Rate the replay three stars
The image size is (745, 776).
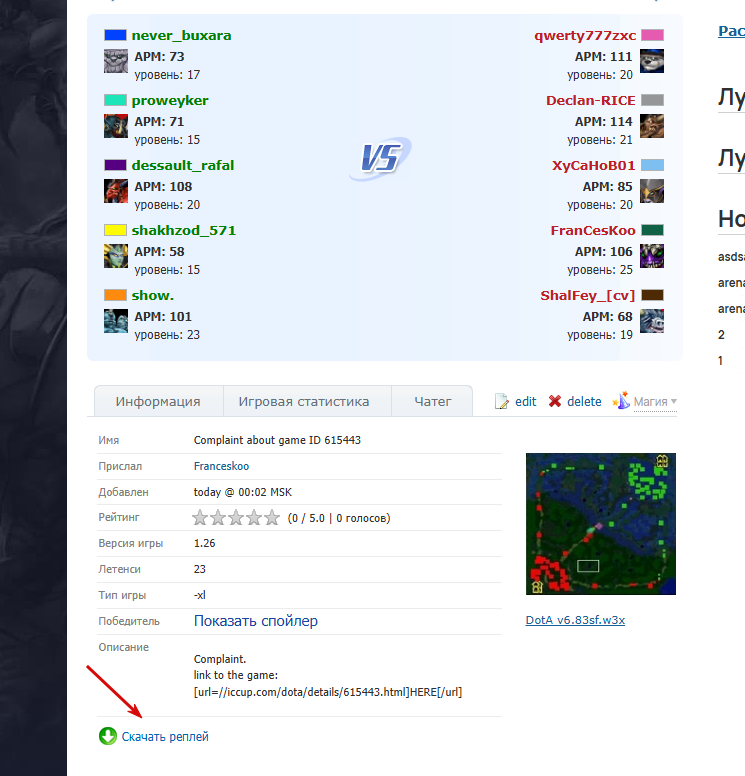(236, 518)
